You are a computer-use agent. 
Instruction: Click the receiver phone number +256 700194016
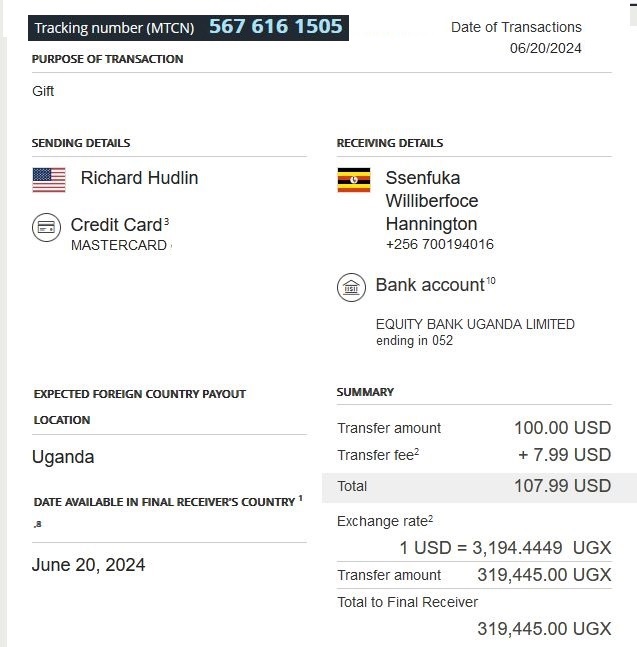(439, 244)
